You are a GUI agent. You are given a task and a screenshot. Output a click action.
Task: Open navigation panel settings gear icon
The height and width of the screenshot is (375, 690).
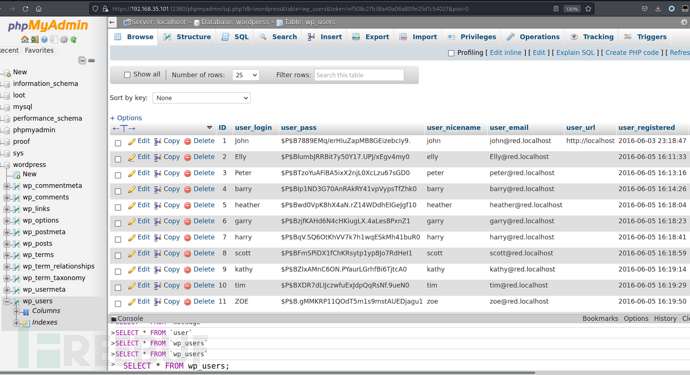pyautogui.click(x=64, y=40)
